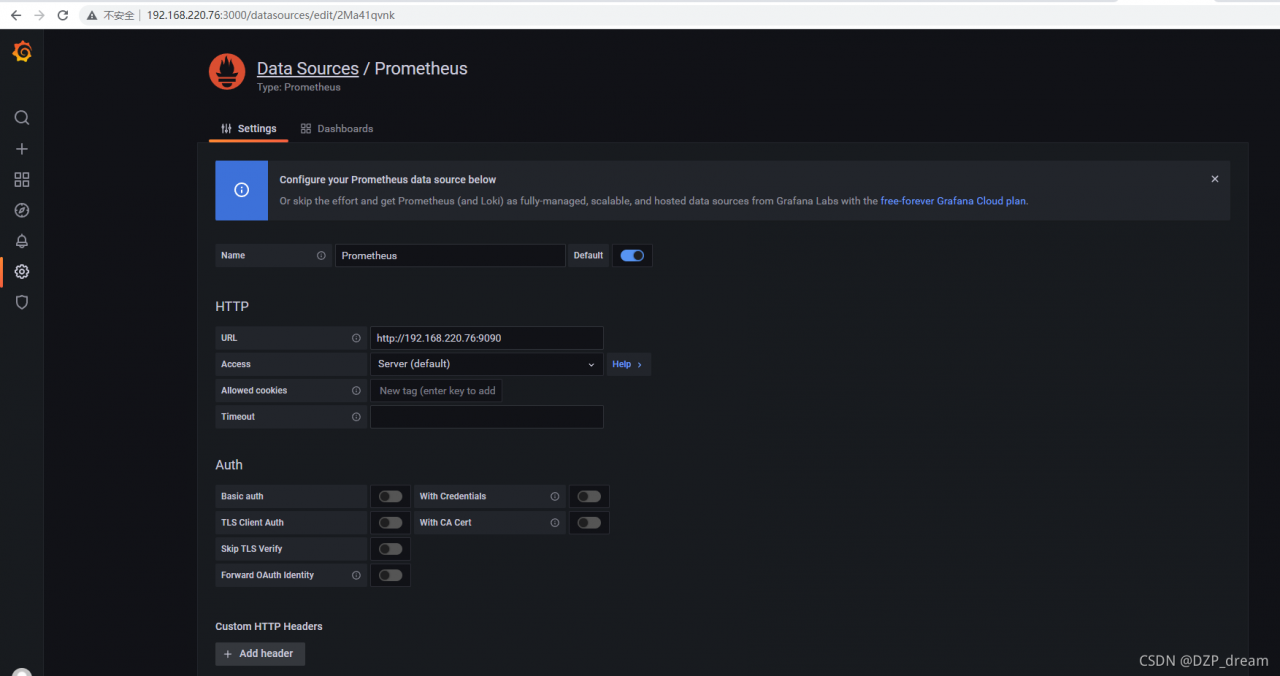Viewport: 1280px width, 676px height.
Task: Click the Timeout input field
Action: (487, 417)
